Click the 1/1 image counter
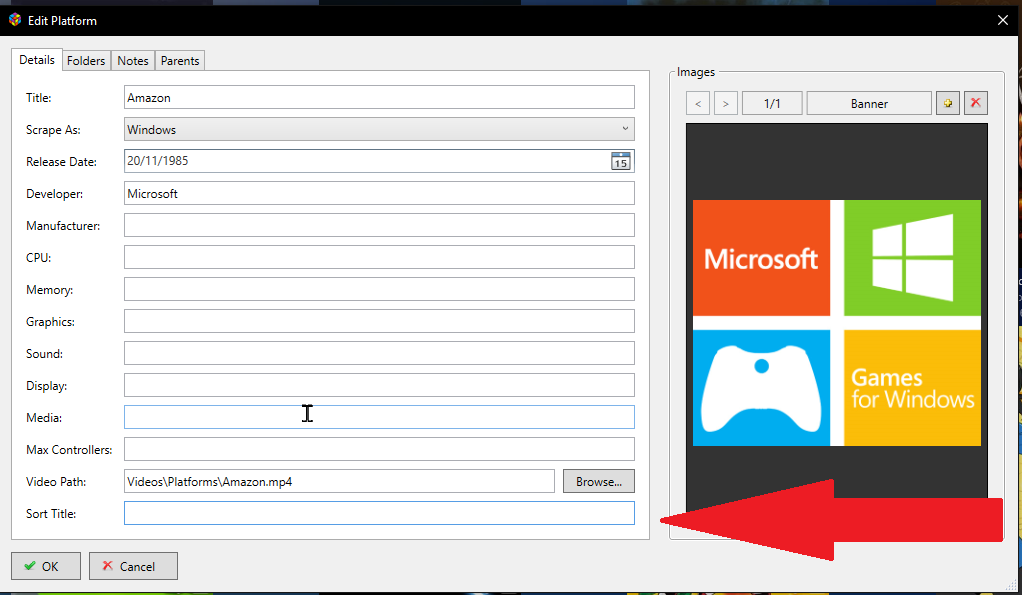The image size is (1022, 595). (772, 103)
